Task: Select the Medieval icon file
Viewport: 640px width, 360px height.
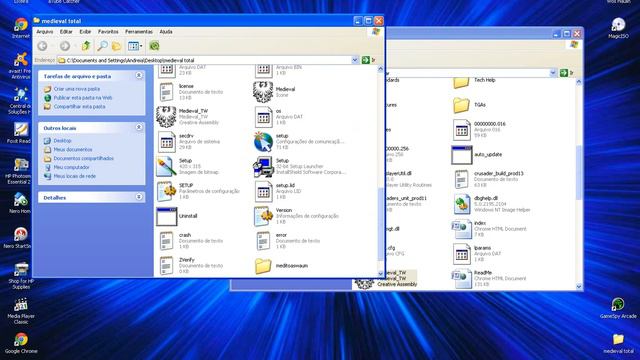Action: click(274, 92)
